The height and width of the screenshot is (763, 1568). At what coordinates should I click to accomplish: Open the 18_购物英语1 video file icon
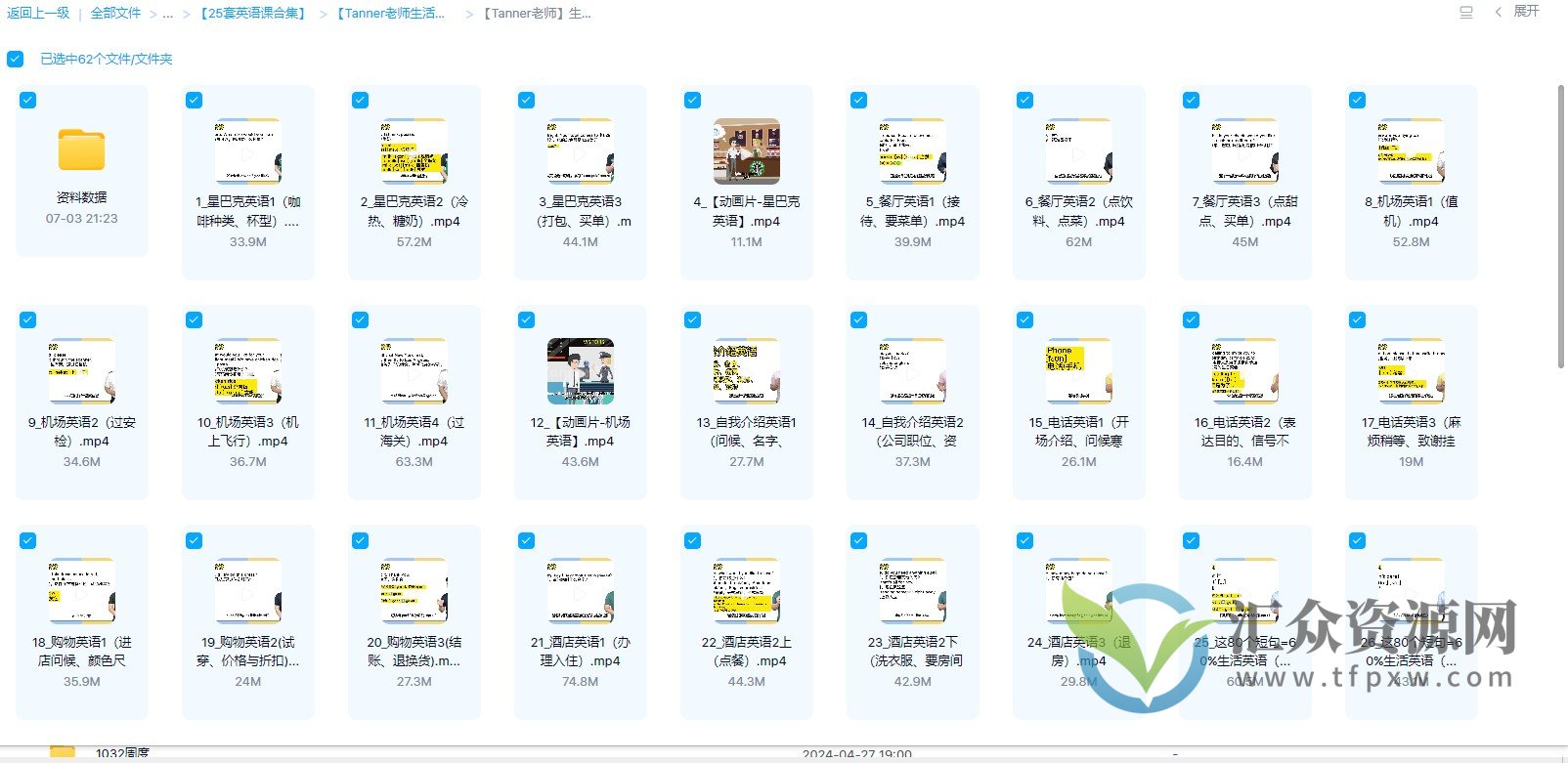(81, 591)
